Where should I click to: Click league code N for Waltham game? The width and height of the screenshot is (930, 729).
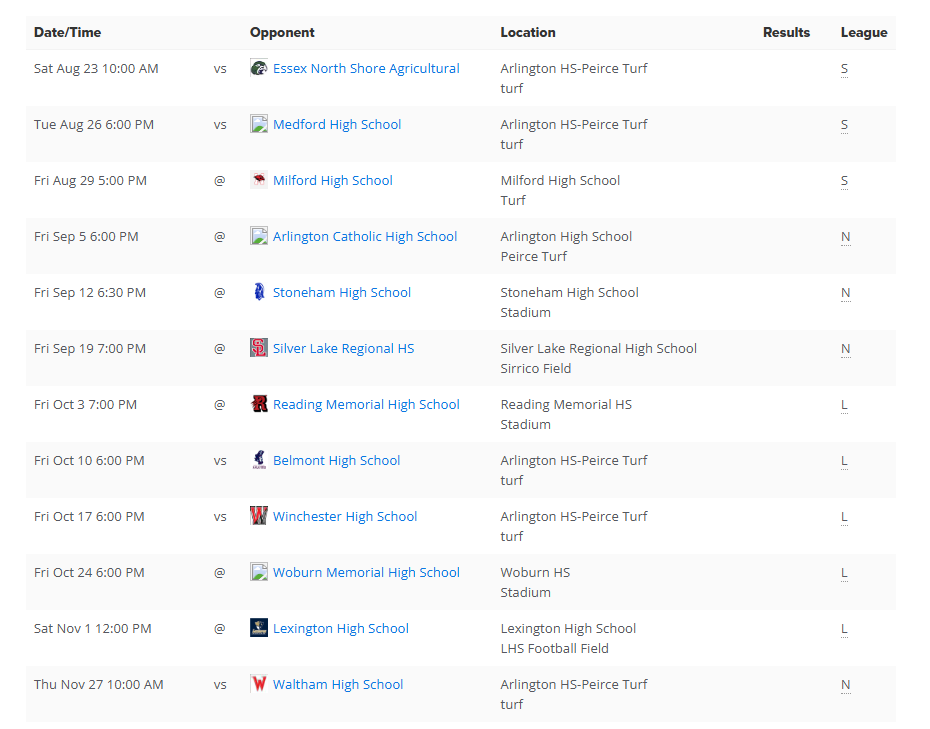[846, 685]
